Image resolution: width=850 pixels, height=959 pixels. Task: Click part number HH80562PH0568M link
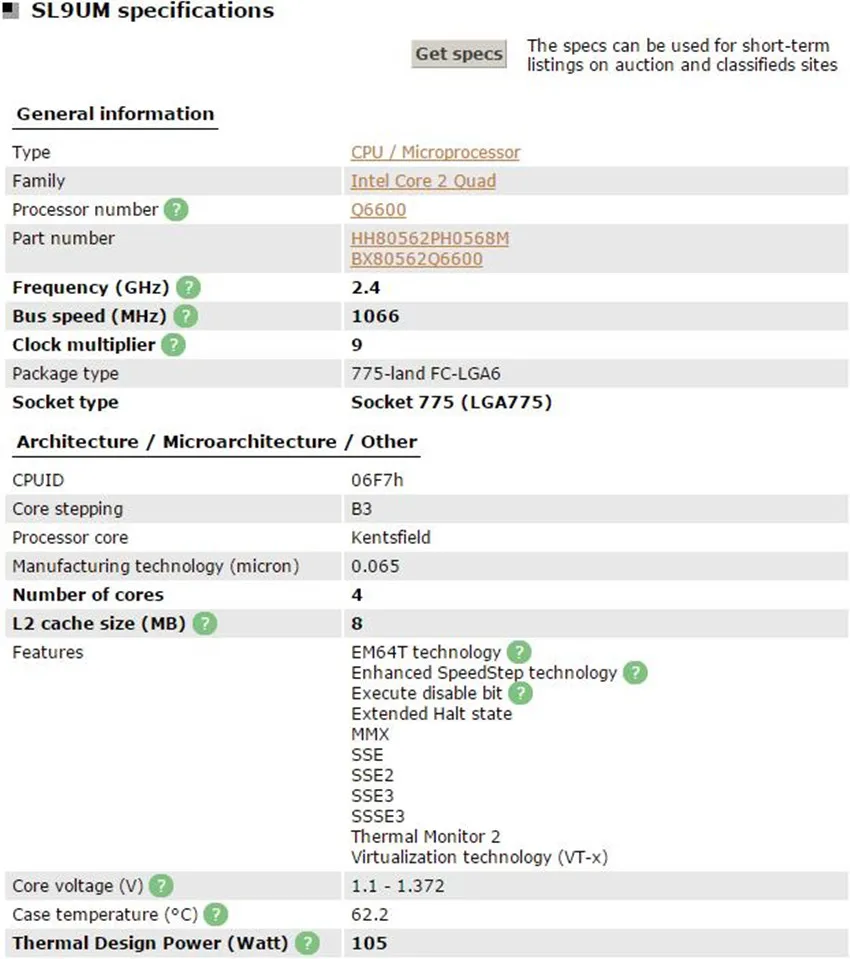point(430,239)
